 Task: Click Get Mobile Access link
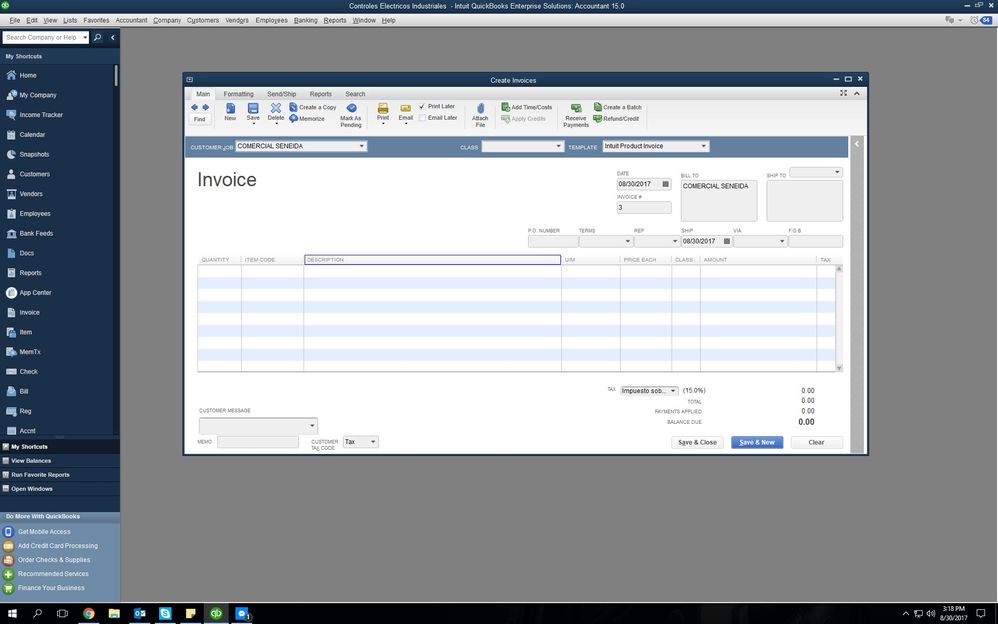point(44,532)
